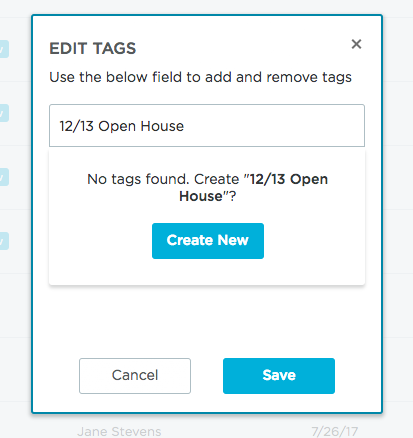Click the topmost blue tag chip at left edge
The width and height of the screenshot is (413, 438).
pos(4,49)
